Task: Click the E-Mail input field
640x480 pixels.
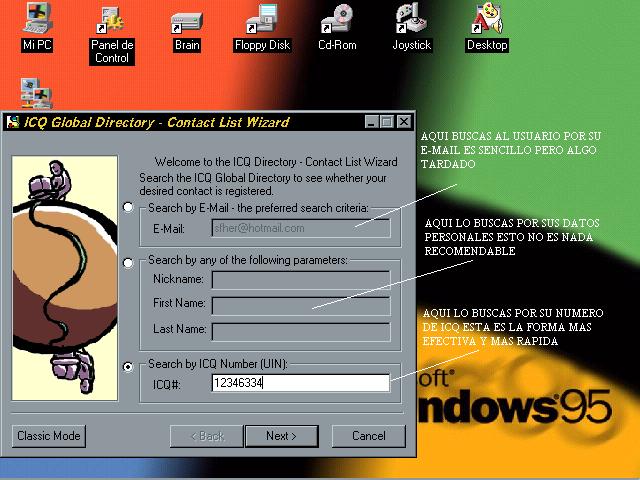Action: tap(301, 228)
